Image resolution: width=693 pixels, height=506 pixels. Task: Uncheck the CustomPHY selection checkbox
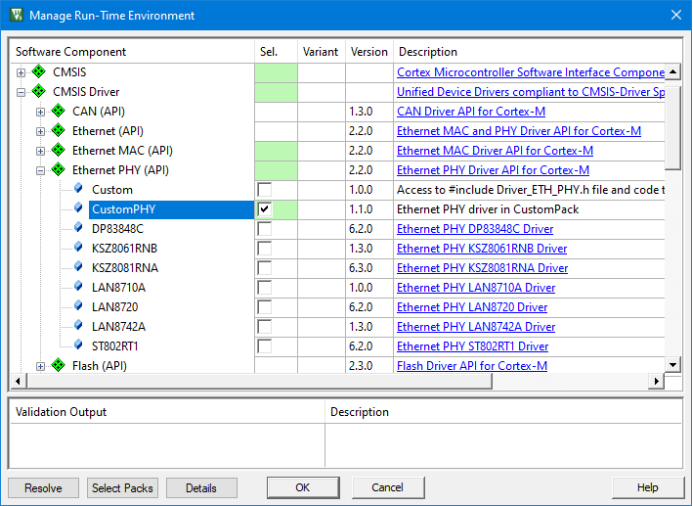pyautogui.click(x=264, y=210)
